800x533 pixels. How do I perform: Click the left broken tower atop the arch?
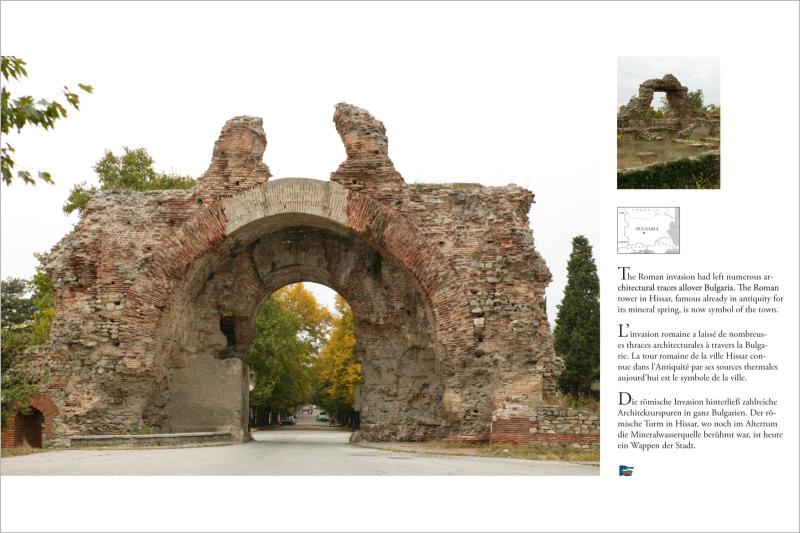tap(238, 150)
